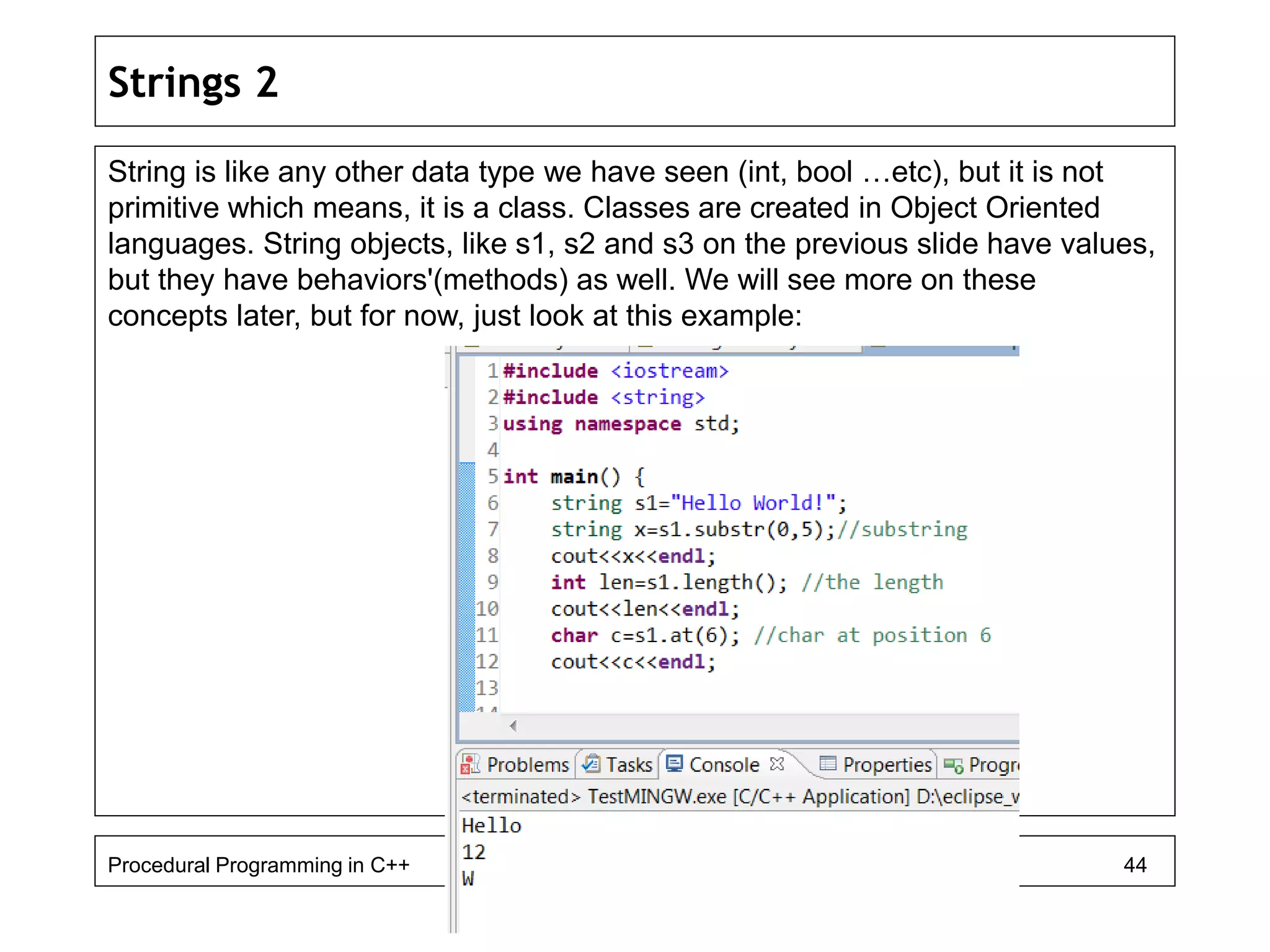
Task: Open the Problems tab
Action: (515, 764)
